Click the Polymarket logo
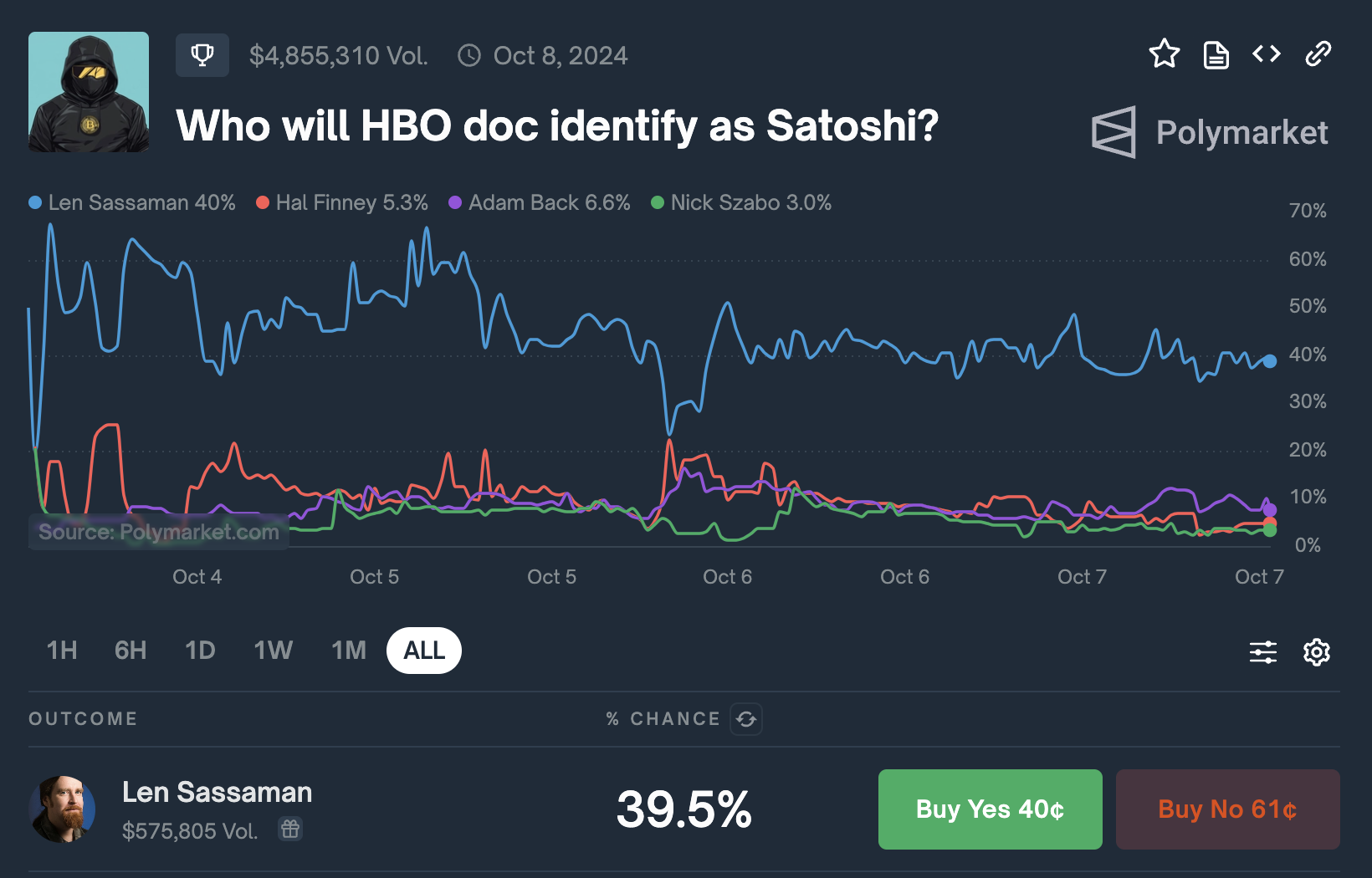The width and height of the screenshot is (1372, 878). coord(1210,132)
